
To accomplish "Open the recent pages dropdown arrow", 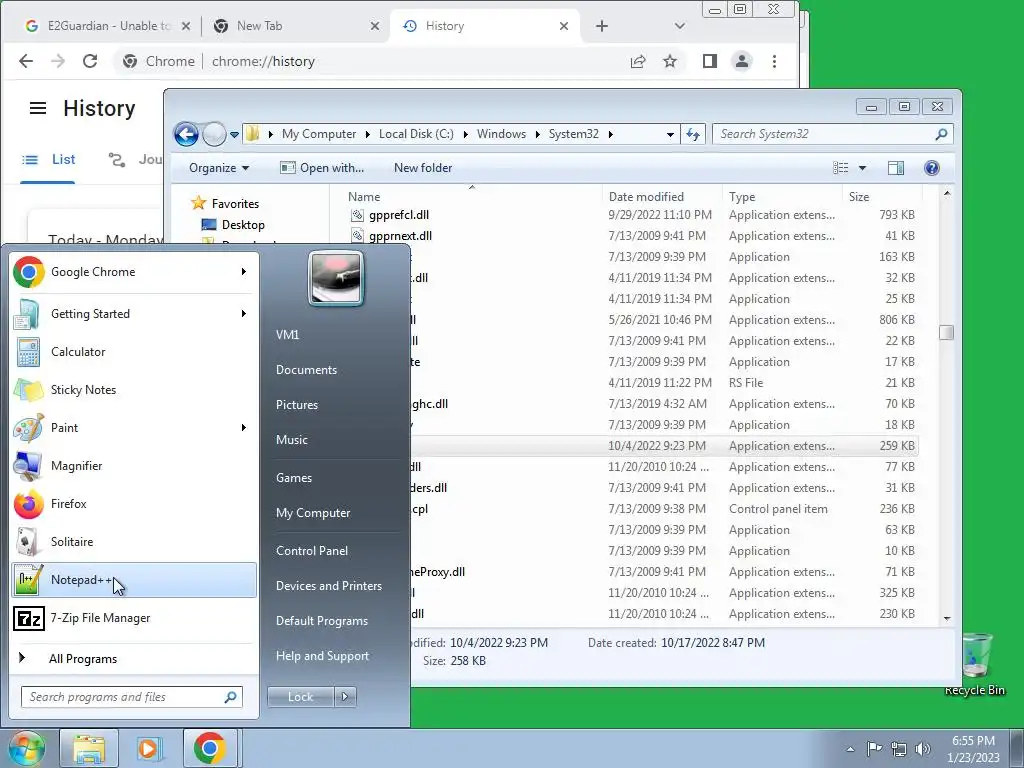I will pos(234,135).
